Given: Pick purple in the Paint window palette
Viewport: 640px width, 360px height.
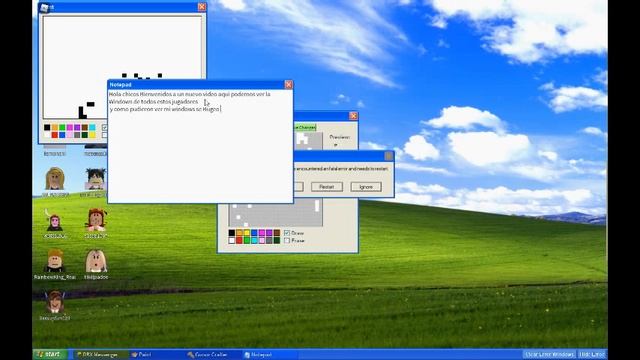Looking at the screenshot, I should click(77, 127).
